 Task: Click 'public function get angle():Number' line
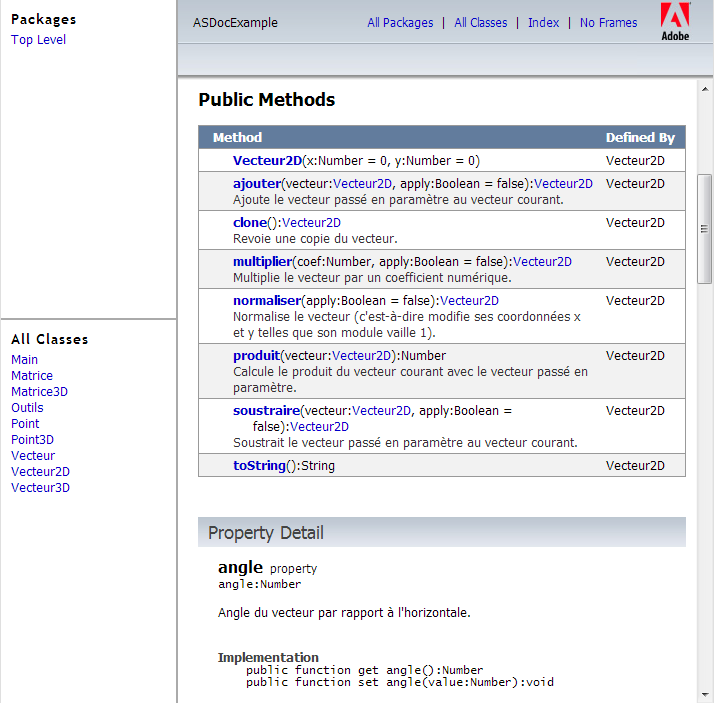tap(364, 670)
